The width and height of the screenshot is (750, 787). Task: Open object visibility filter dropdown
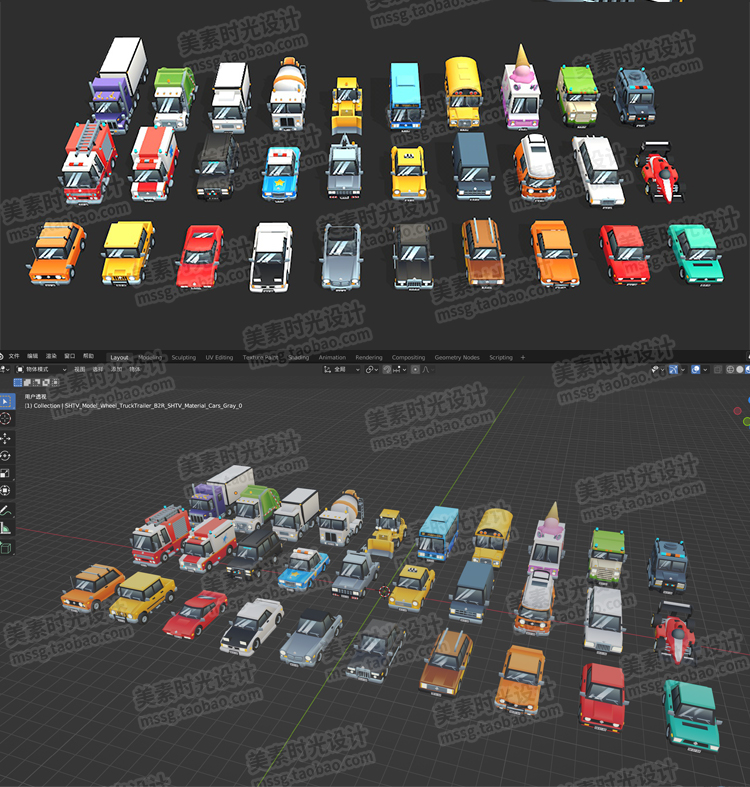click(x=657, y=369)
